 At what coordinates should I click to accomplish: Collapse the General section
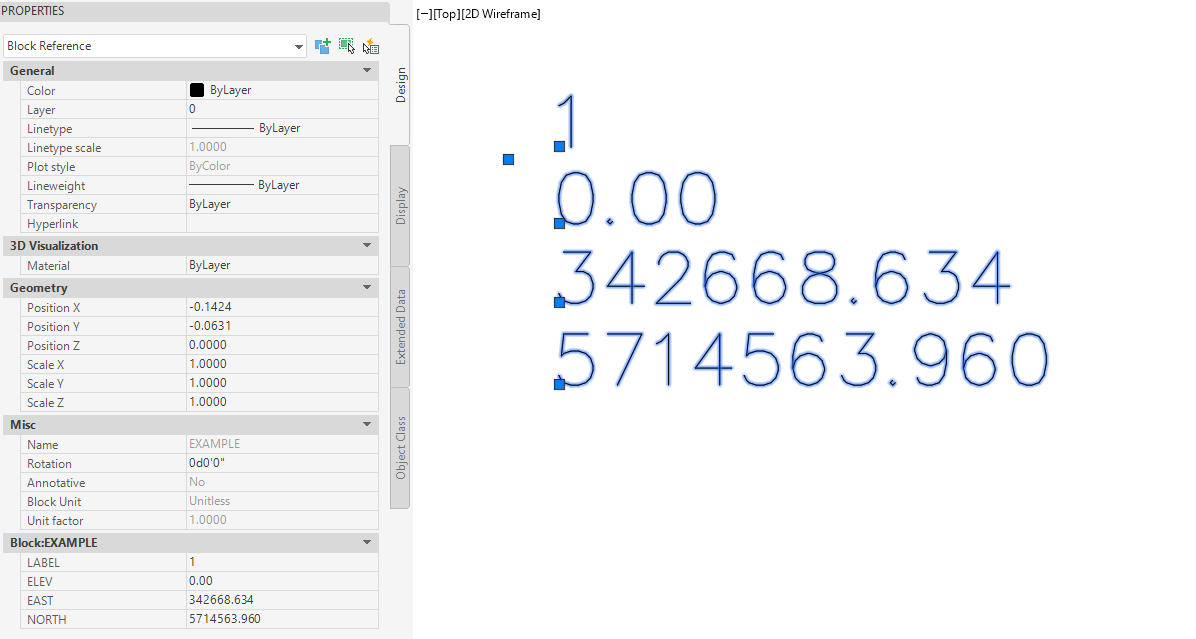(367, 71)
